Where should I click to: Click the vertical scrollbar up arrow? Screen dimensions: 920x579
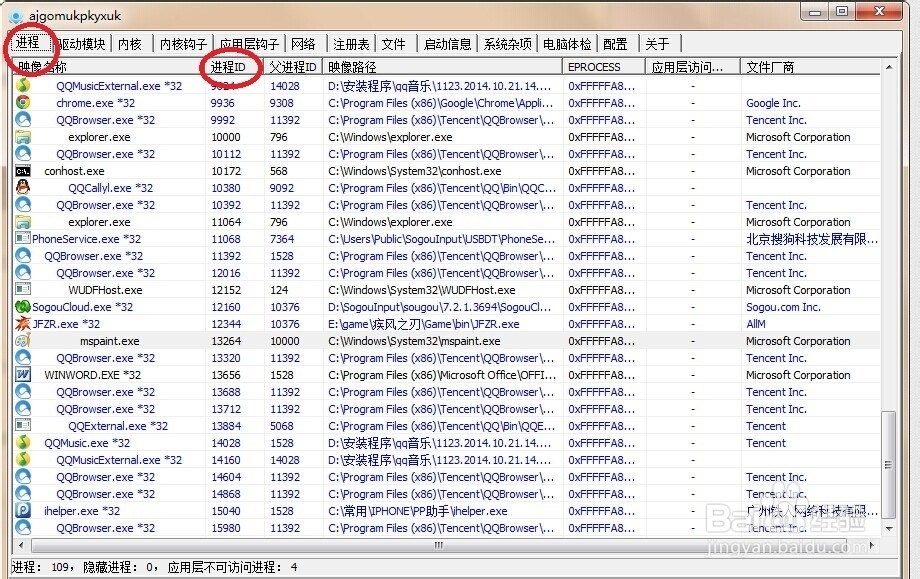[889, 67]
